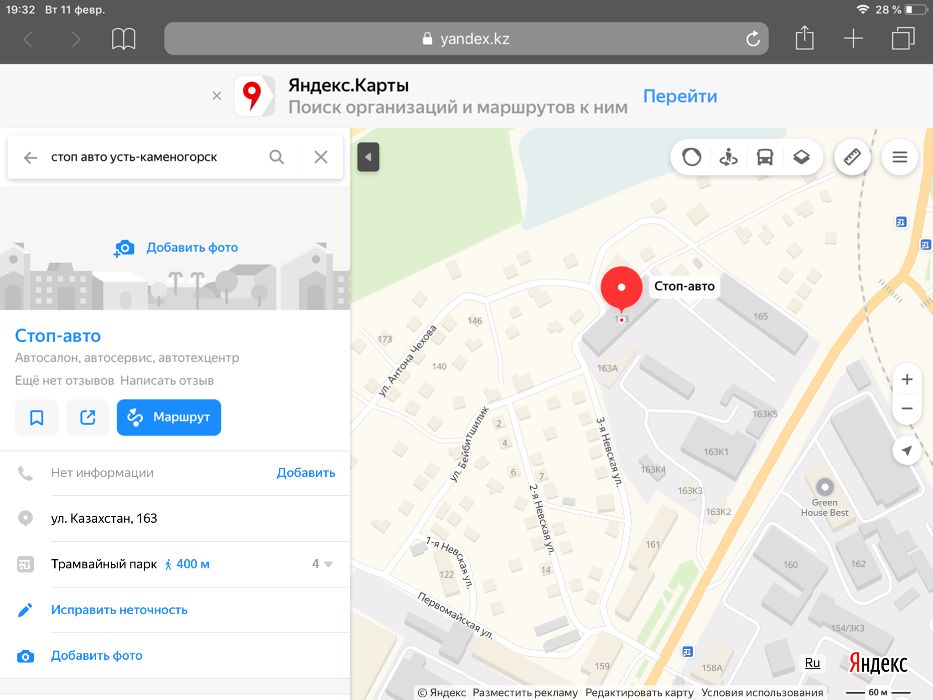
Task: Build a route with Маршрут button
Action: (169, 417)
